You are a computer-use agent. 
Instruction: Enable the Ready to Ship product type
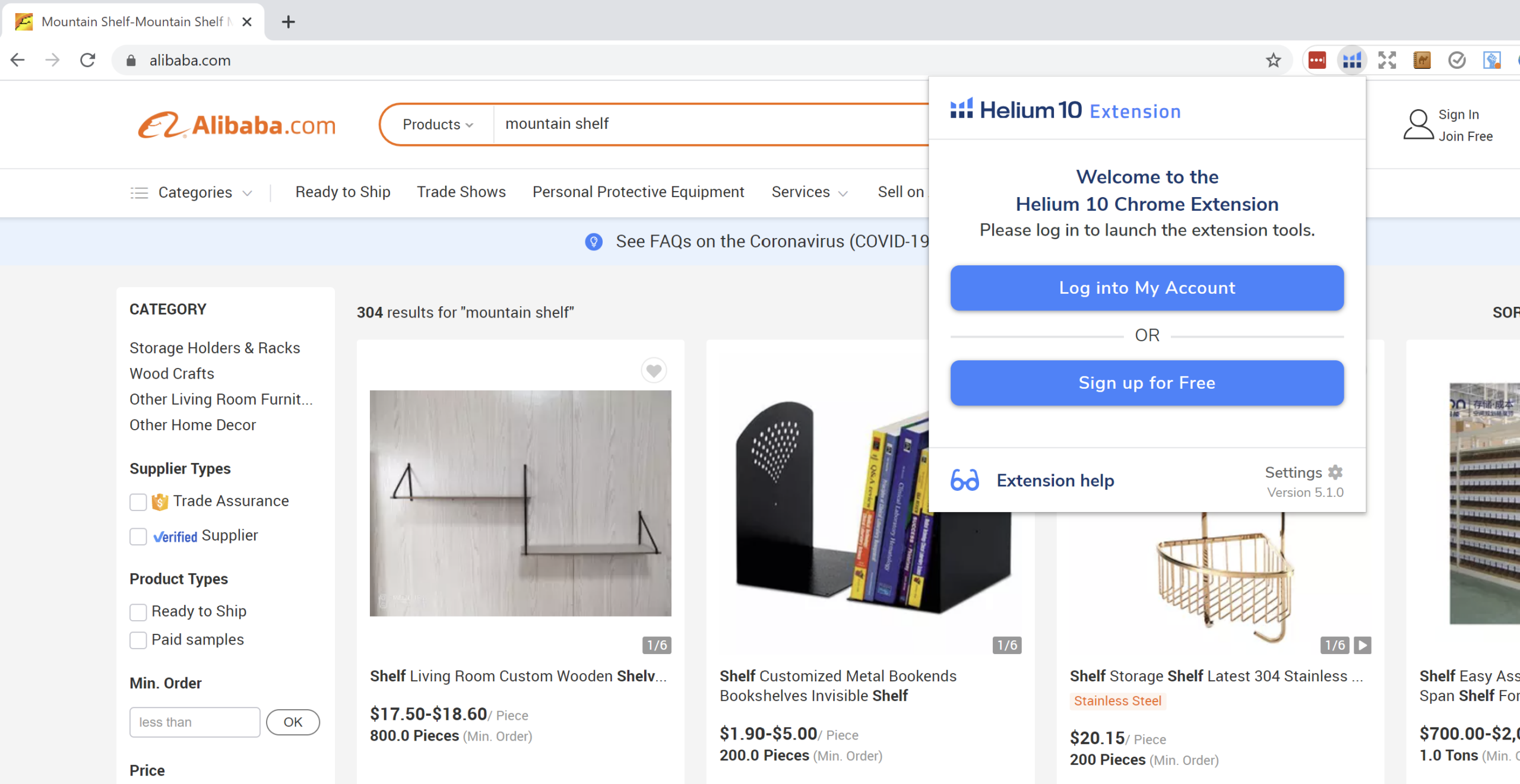coord(138,612)
